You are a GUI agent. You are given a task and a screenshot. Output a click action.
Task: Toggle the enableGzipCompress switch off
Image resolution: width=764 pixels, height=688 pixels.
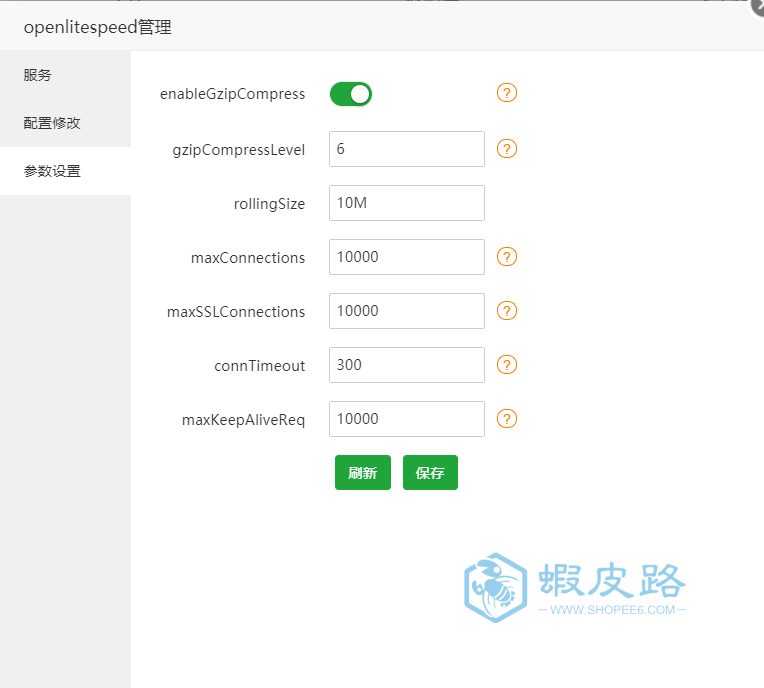tap(351, 94)
